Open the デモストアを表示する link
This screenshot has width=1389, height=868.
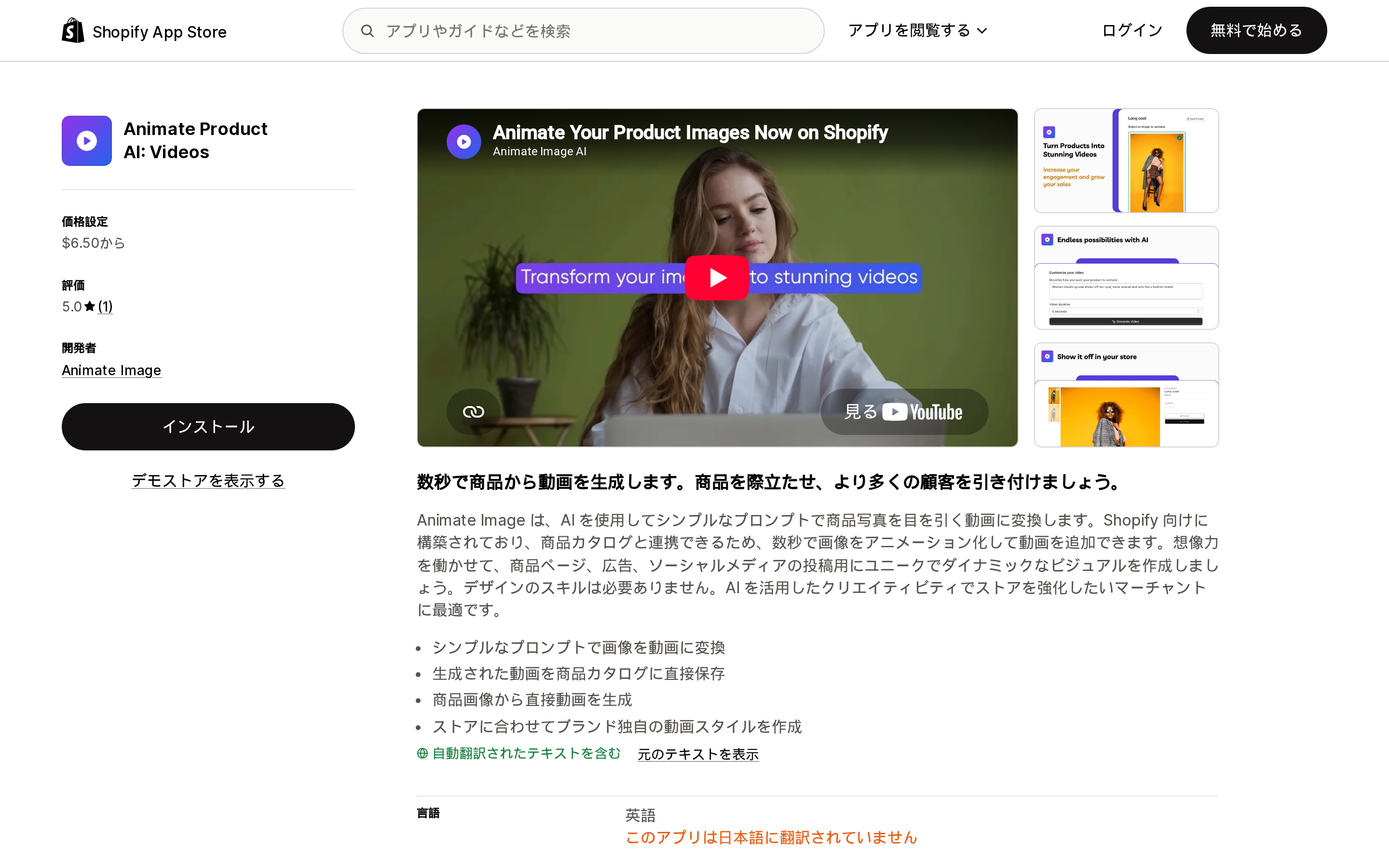pos(208,480)
